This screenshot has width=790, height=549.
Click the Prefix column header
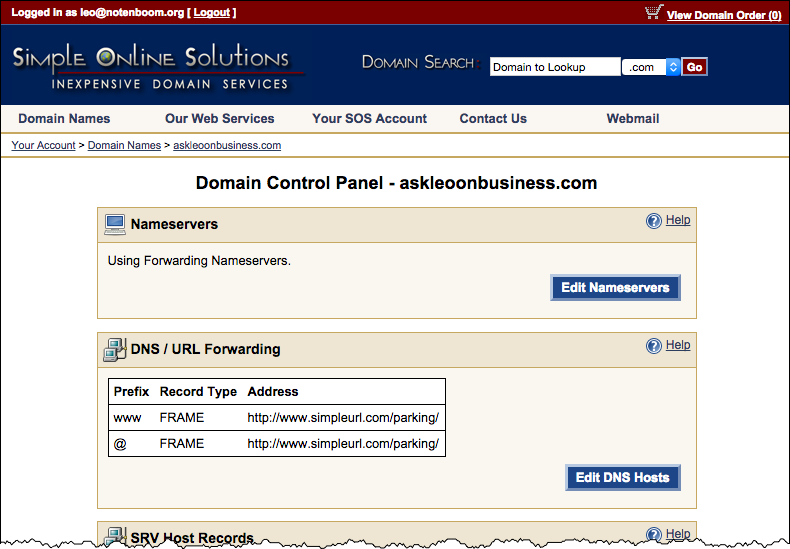coord(131,391)
